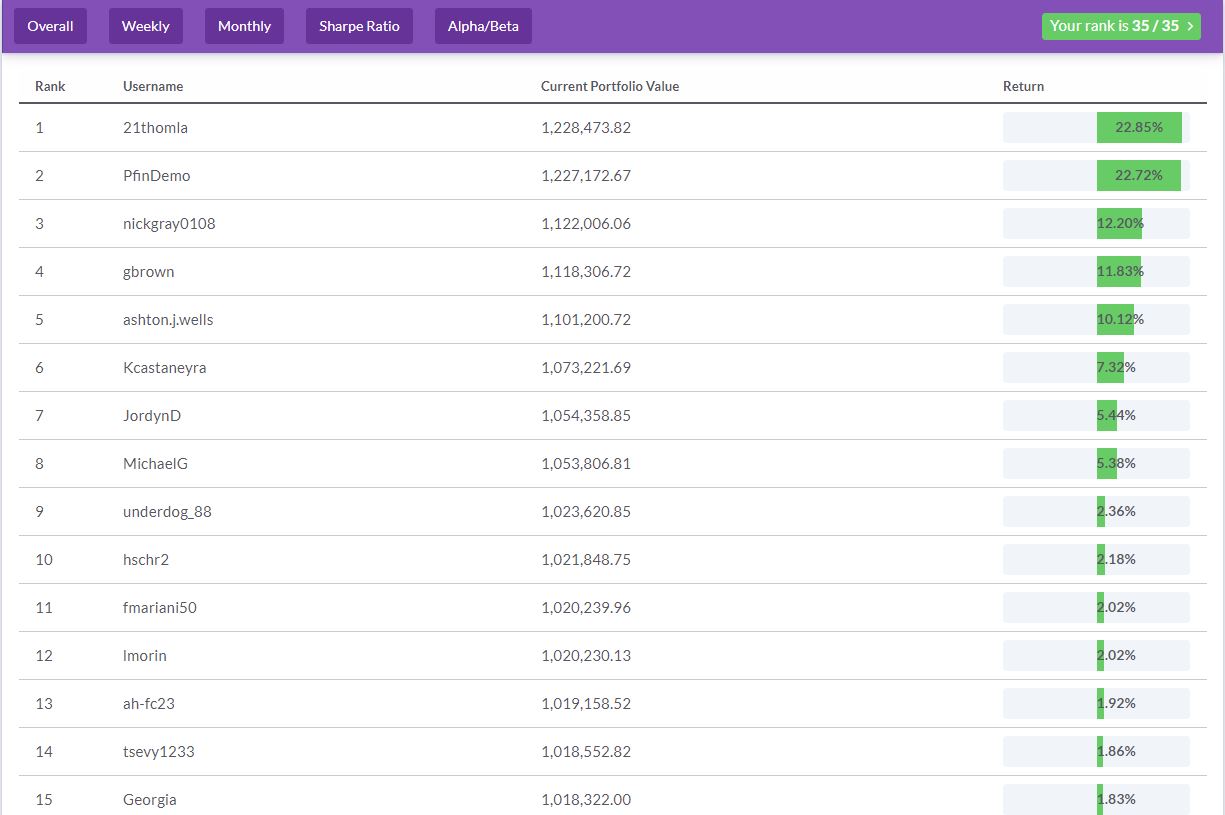The image size is (1225, 815).
Task: Click the Username column header
Action: (153, 86)
